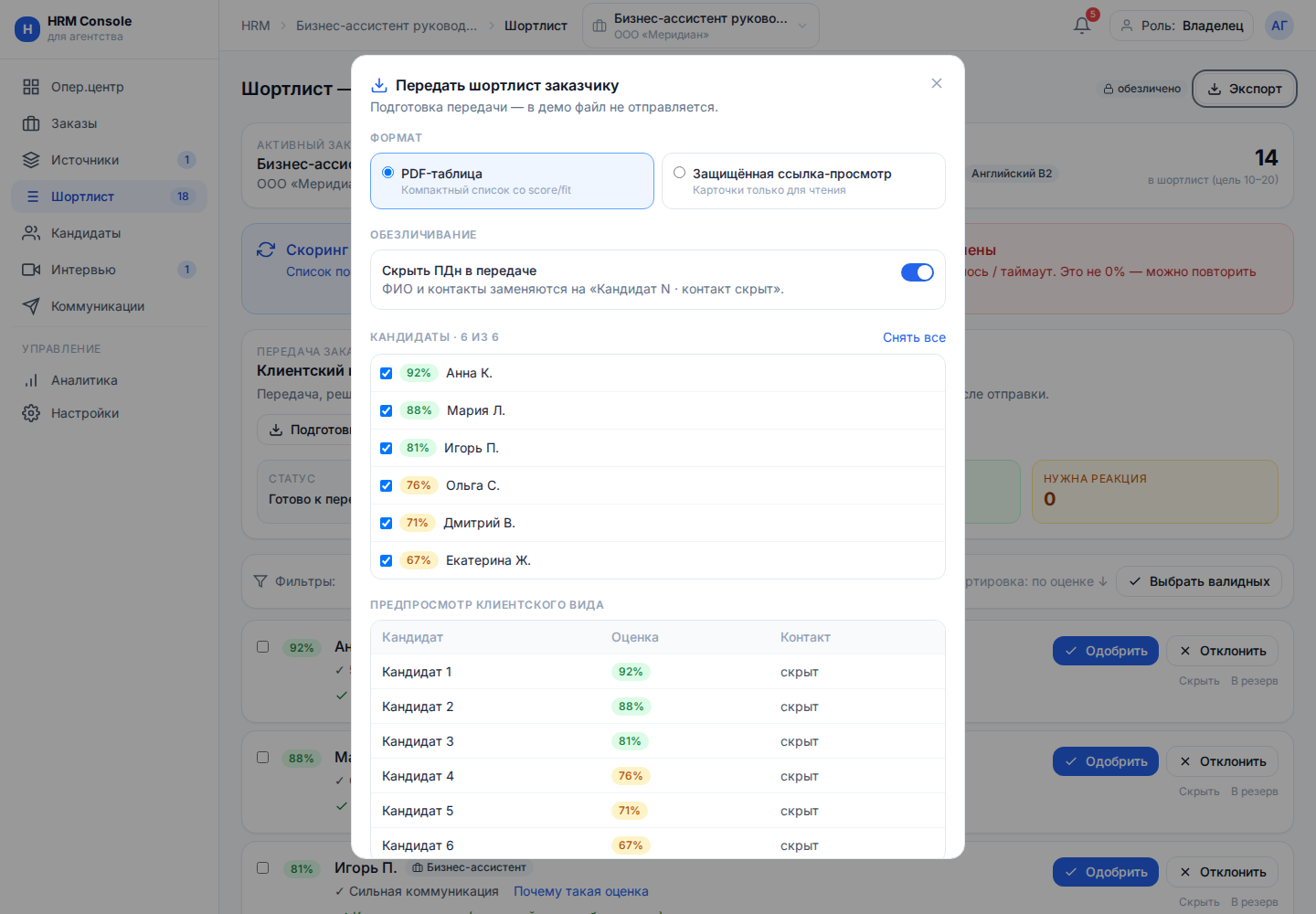Click the HRM Console logo icon

pyautogui.click(x=27, y=28)
